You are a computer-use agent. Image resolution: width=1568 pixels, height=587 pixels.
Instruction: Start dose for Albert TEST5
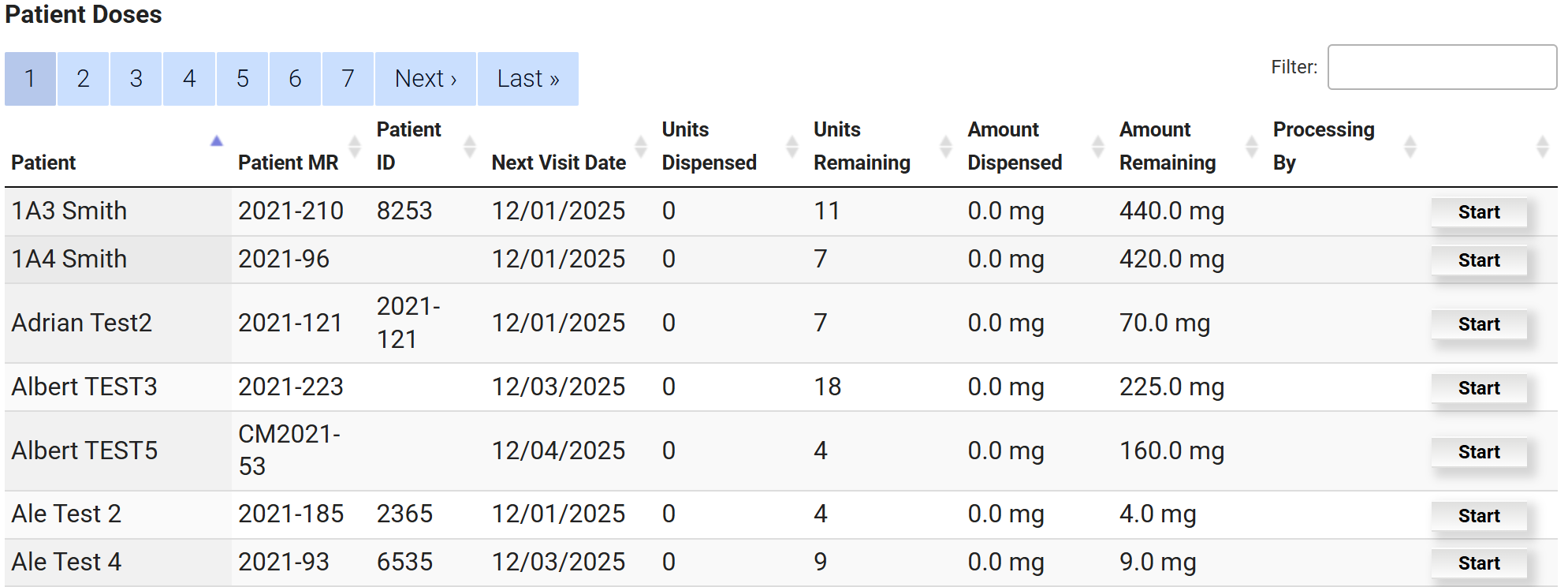tap(1478, 452)
